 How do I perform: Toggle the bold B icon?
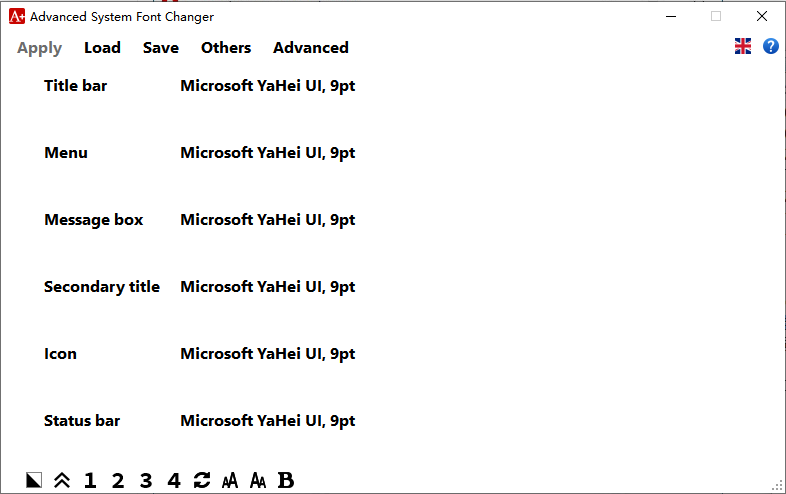coord(286,481)
